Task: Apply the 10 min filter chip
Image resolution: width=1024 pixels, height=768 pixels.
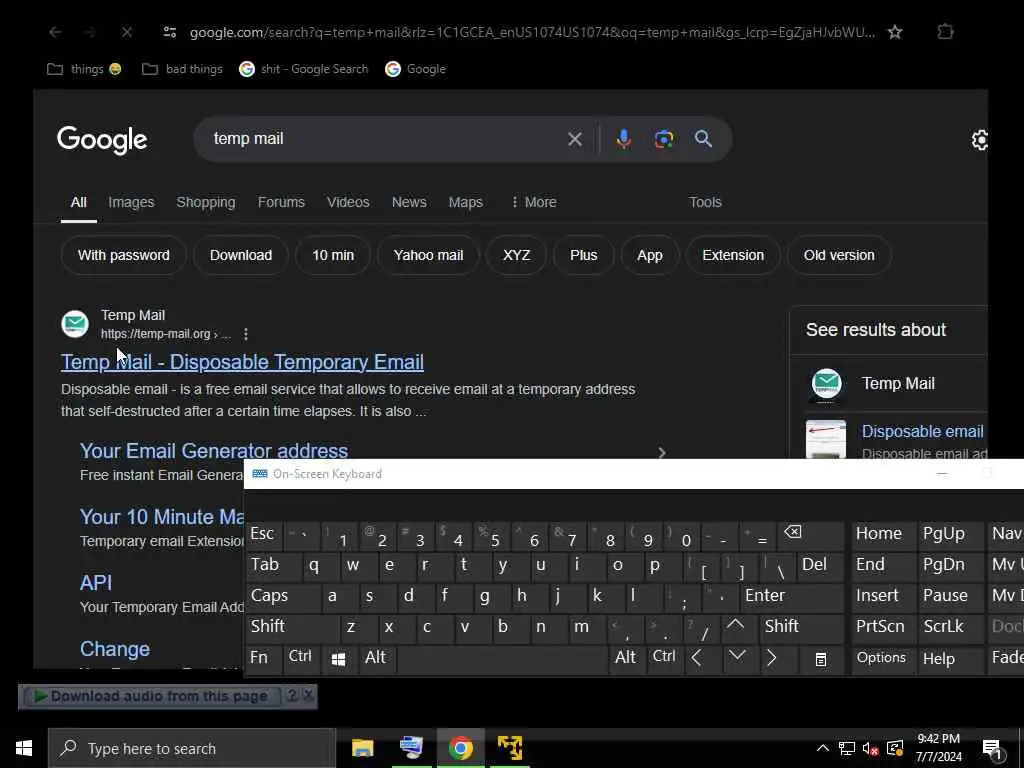Action: [333, 255]
